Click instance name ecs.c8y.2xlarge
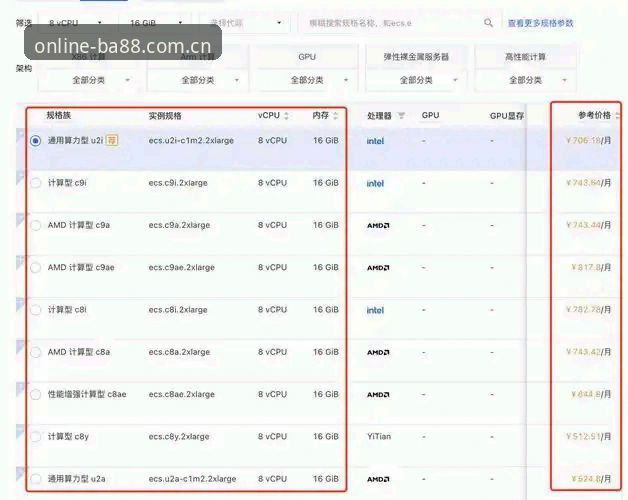This screenshot has height=500, width=628. pyautogui.click(x=179, y=437)
